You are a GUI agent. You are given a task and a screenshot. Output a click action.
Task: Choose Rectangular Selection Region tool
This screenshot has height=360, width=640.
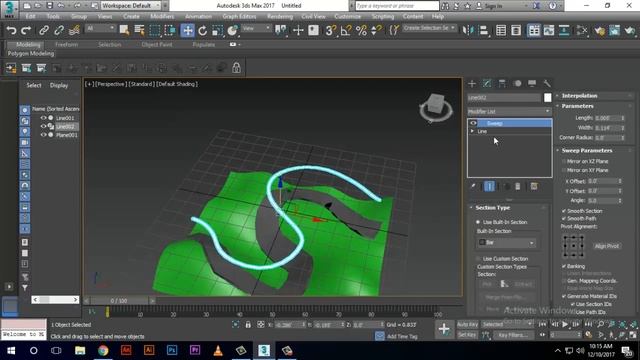tap(155, 30)
